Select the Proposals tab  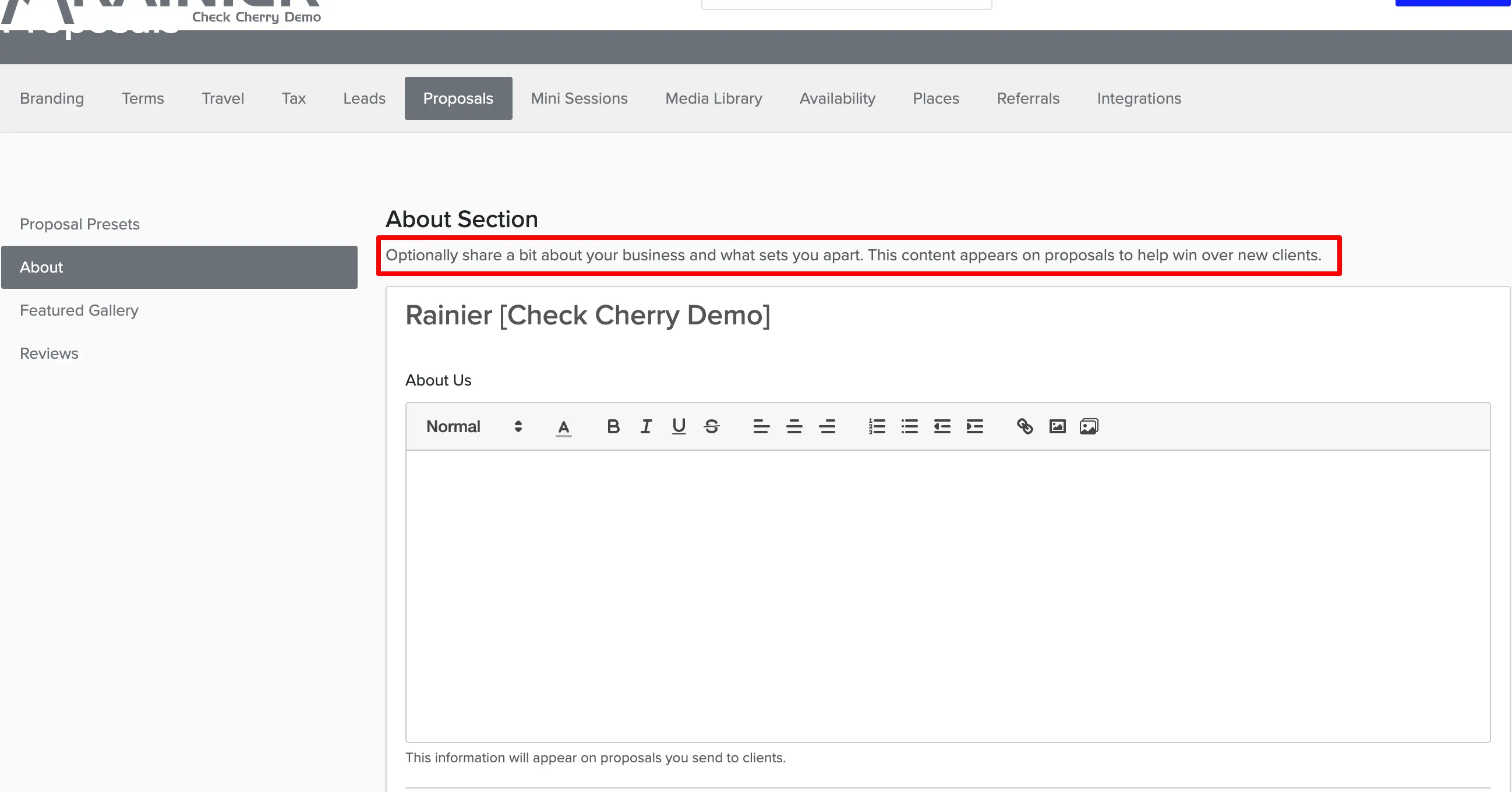pyautogui.click(x=458, y=98)
